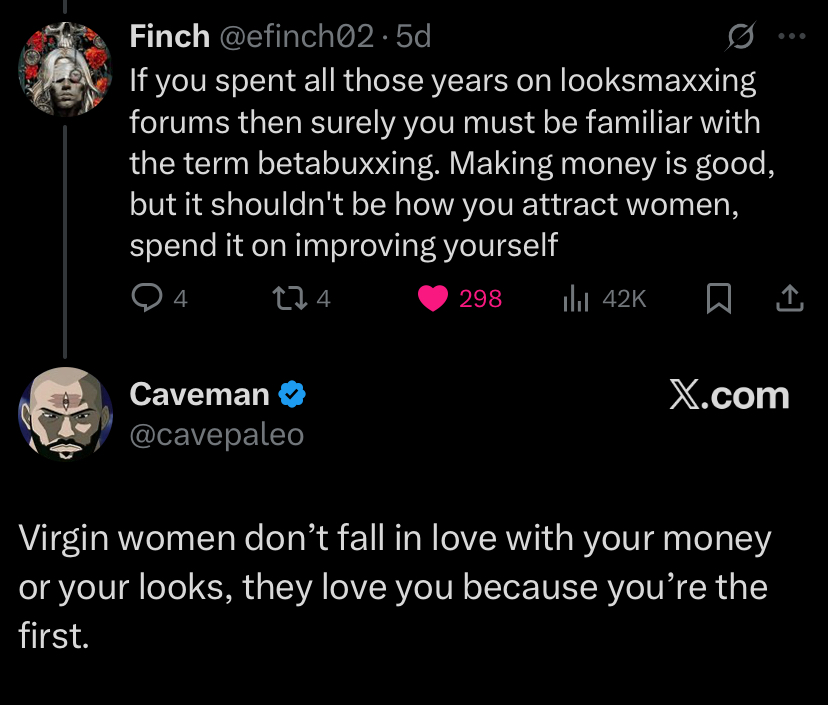Click the 42K views count

[x=625, y=298]
